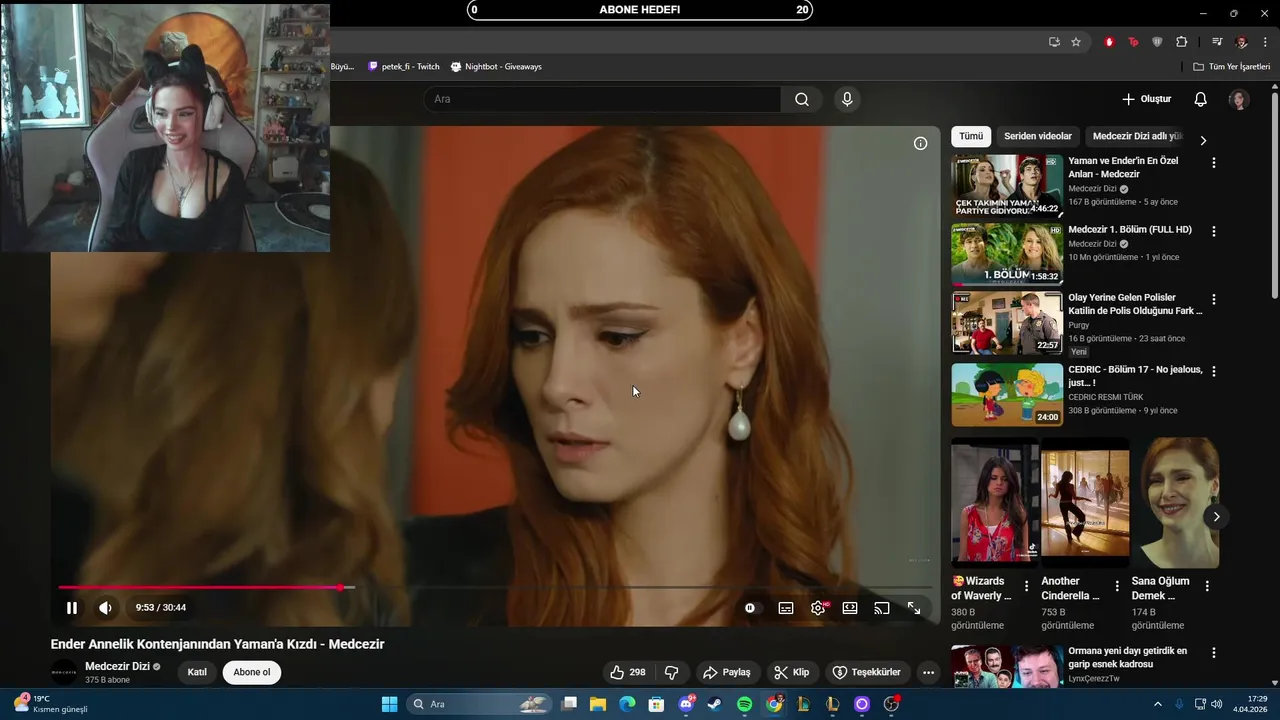Open petek_fi - Twitch bookmark
This screenshot has width=1280, height=720.
click(404, 66)
